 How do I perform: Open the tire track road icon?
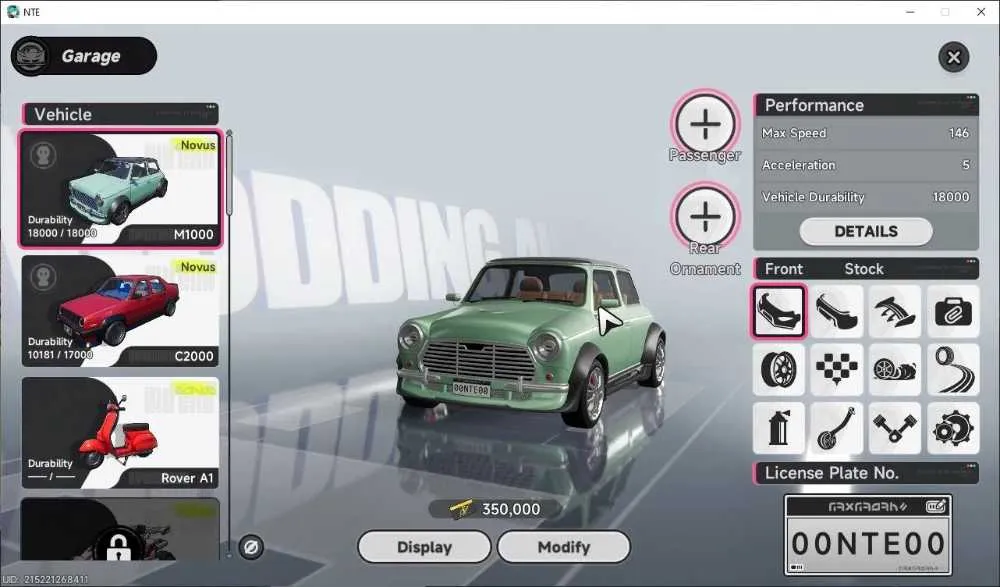click(x=953, y=369)
